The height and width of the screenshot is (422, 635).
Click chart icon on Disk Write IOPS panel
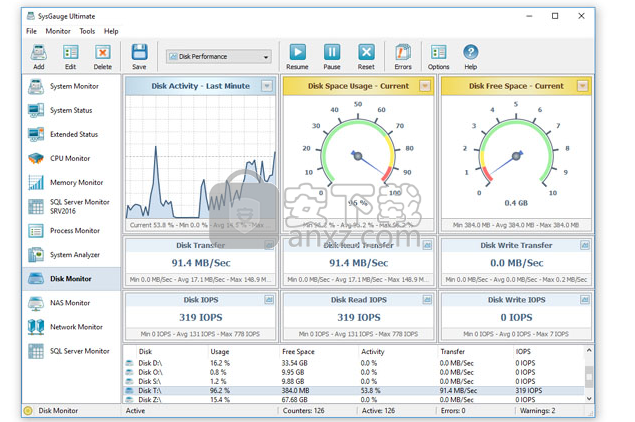pyautogui.click(x=584, y=300)
